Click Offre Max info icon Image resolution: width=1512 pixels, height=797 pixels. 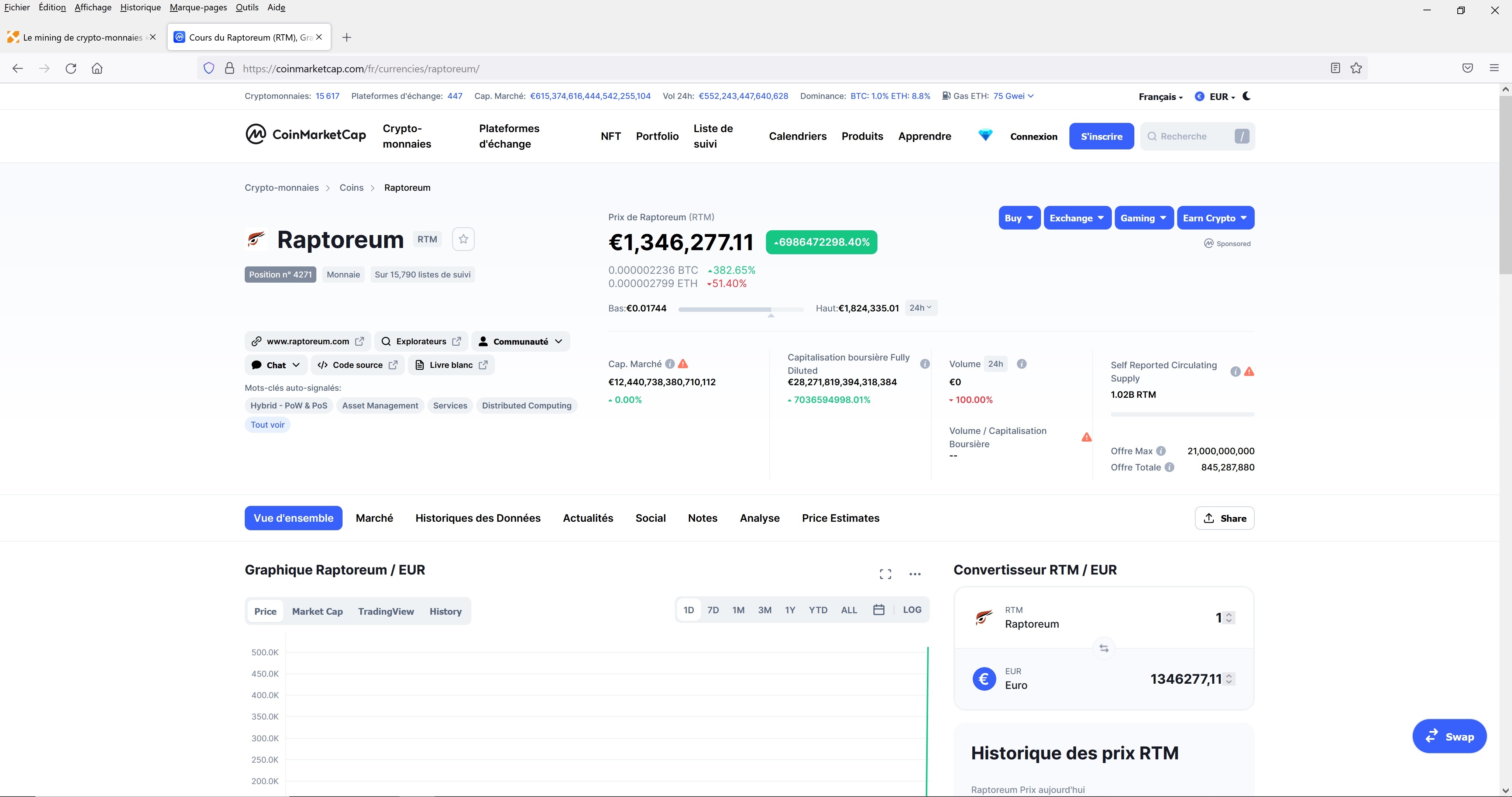(1161, 451)
